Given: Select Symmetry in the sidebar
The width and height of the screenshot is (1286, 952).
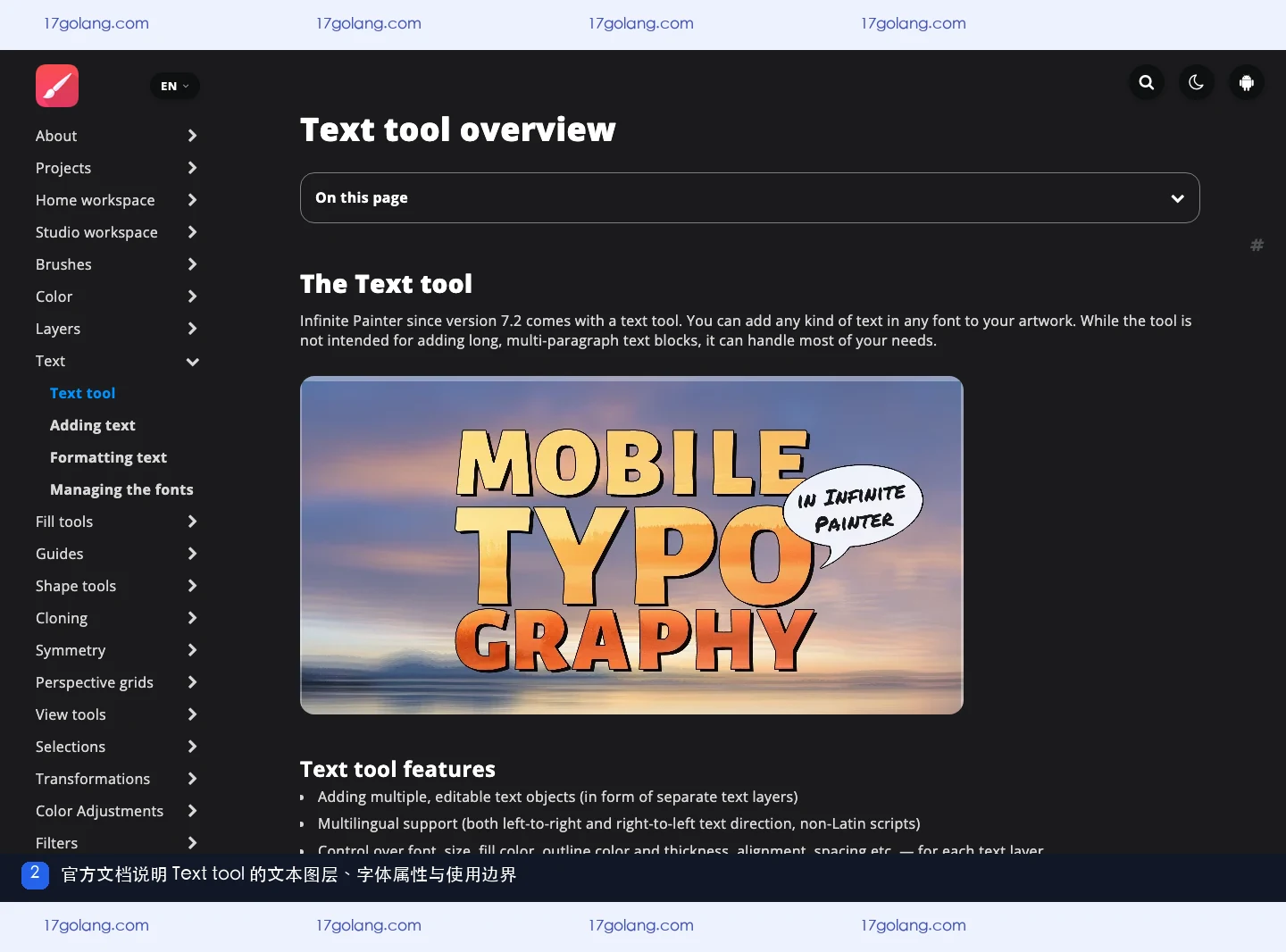Looking at the screenshot, I should [71, 650].
